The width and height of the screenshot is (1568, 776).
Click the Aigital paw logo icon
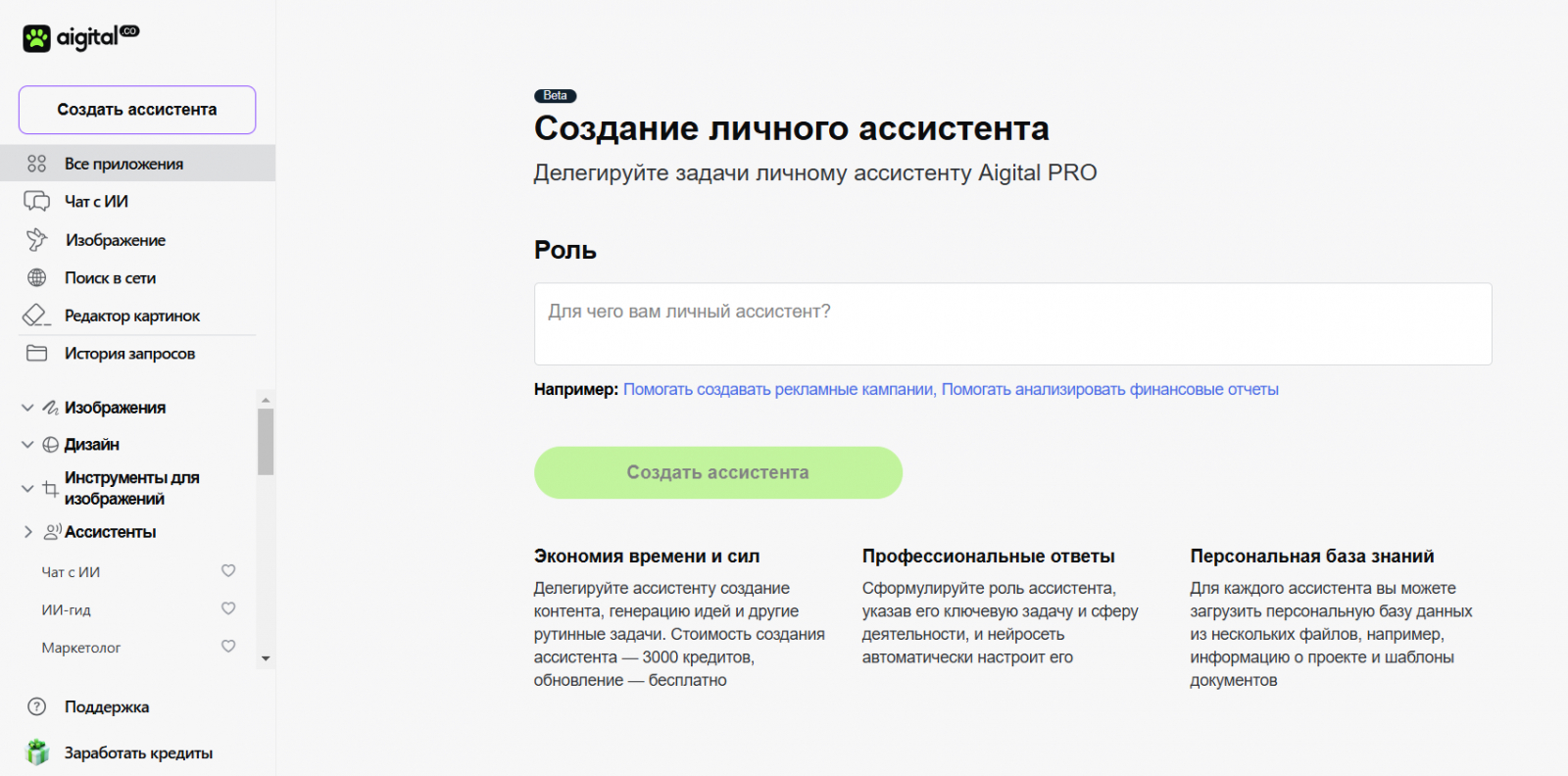pyautogui.click(x=36, y=38)
